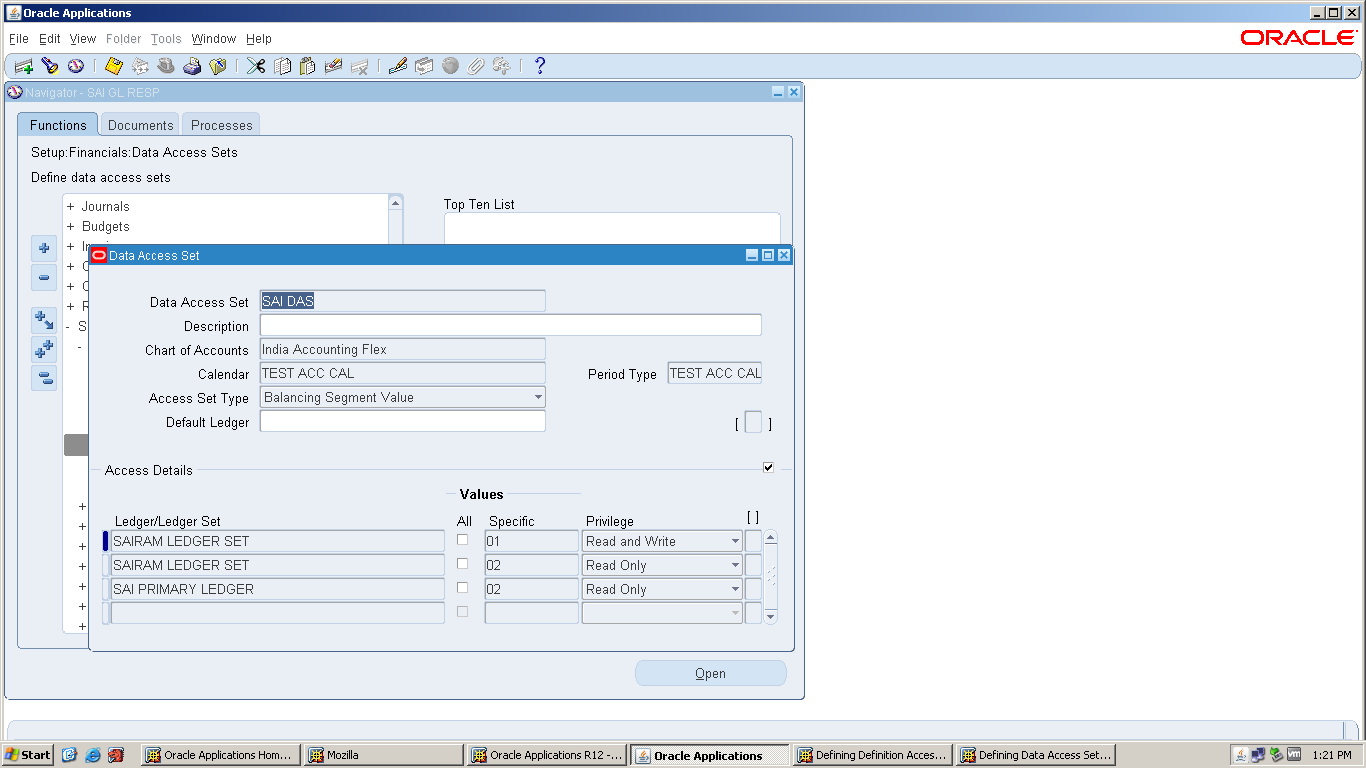
Task: Click the Clear Record eraser icon
Action: [x=333, y=66]
